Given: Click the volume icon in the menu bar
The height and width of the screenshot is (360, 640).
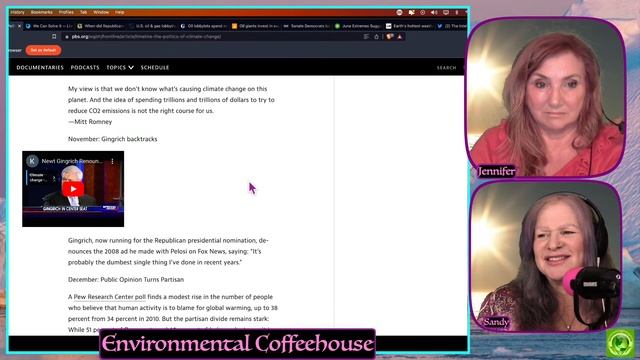Looking at the screenshot, I should point(434,12).
